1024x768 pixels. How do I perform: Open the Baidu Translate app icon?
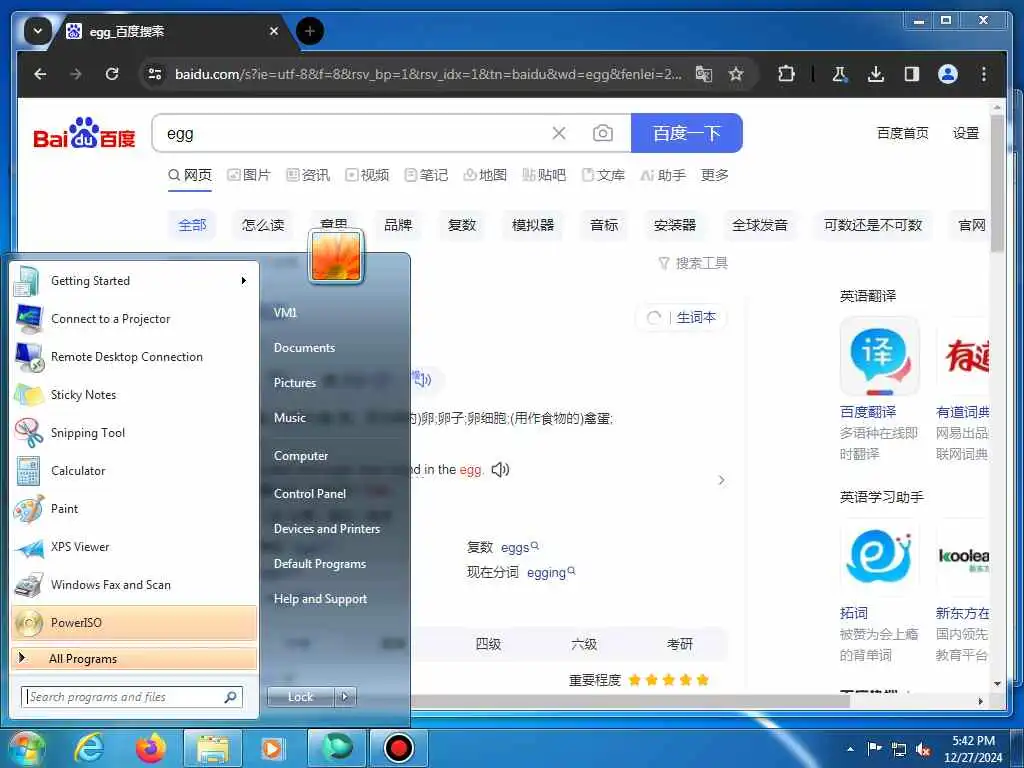[879, 357]
